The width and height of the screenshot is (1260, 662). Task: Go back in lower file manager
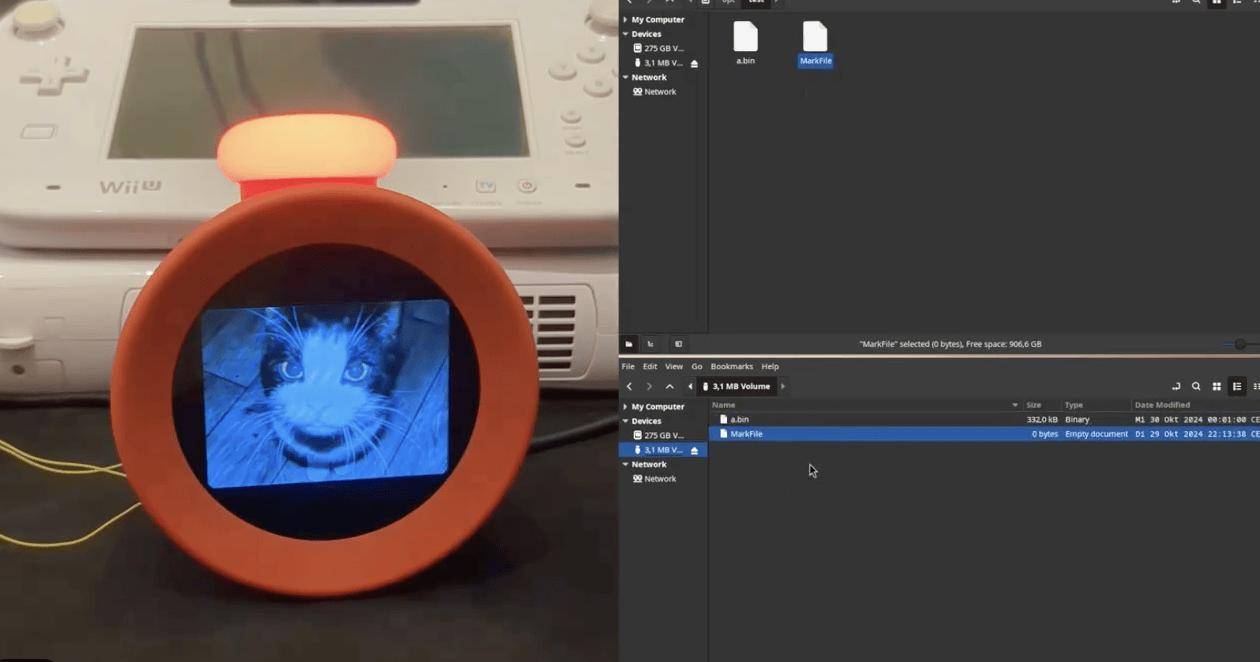629,386
